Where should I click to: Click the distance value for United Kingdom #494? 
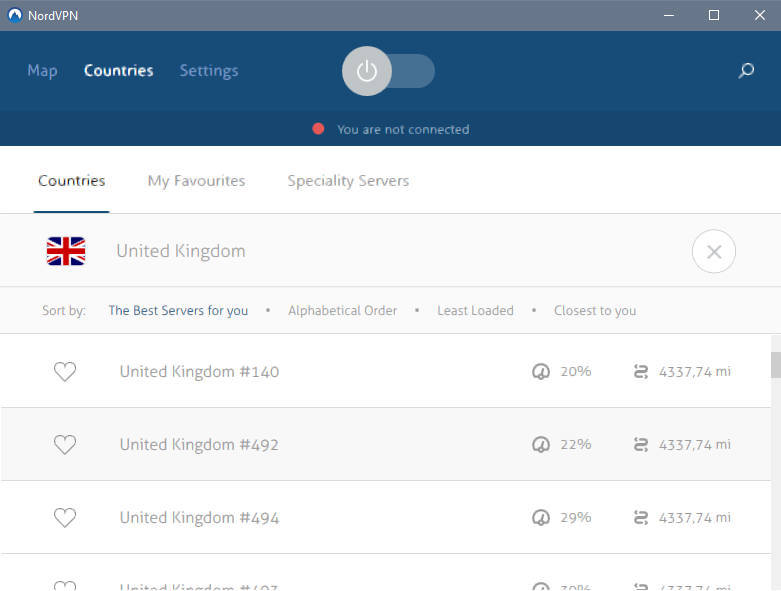695,518
